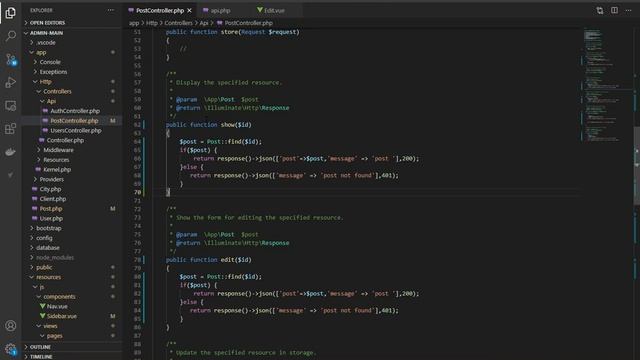Expand the .vscode folder

point(46,42)
